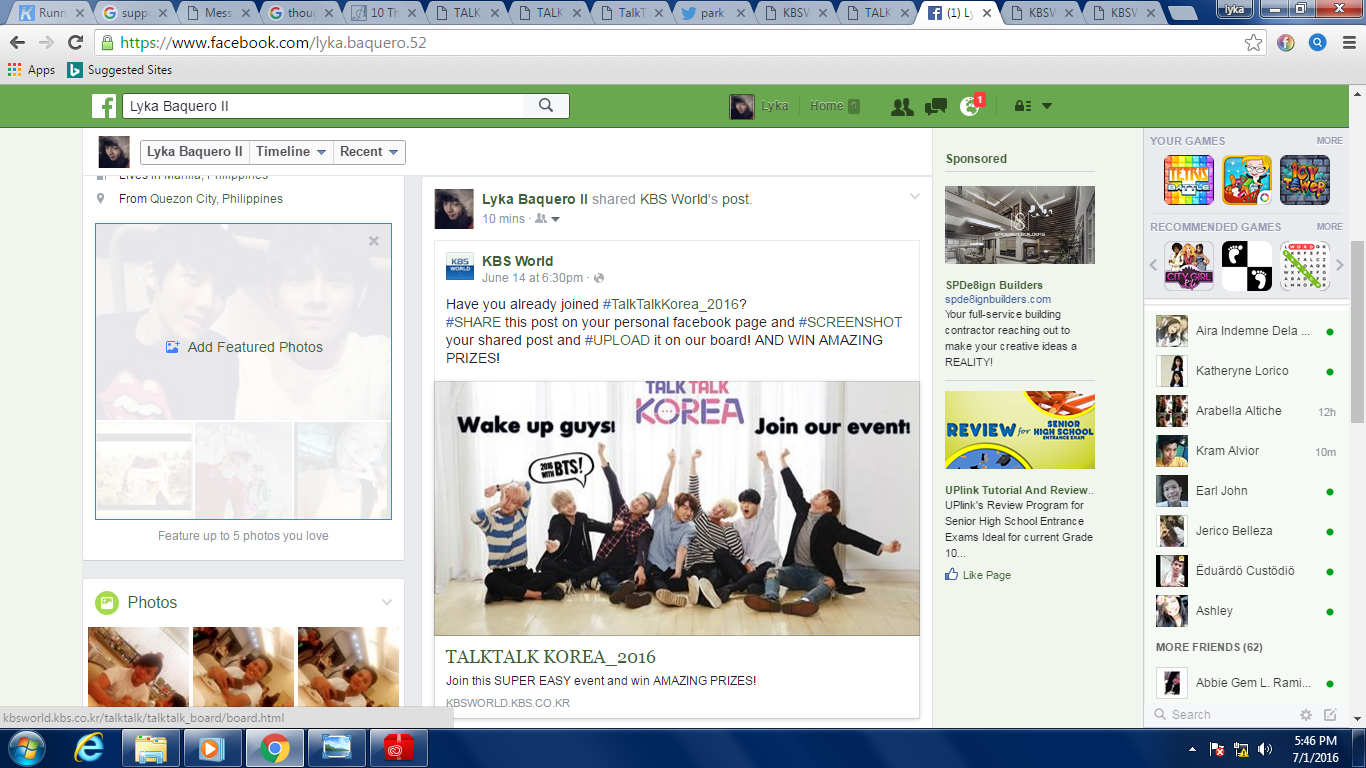
Task: Open the TALKTALK KOREA_2016 link title
Action: (x=551, y=657)
